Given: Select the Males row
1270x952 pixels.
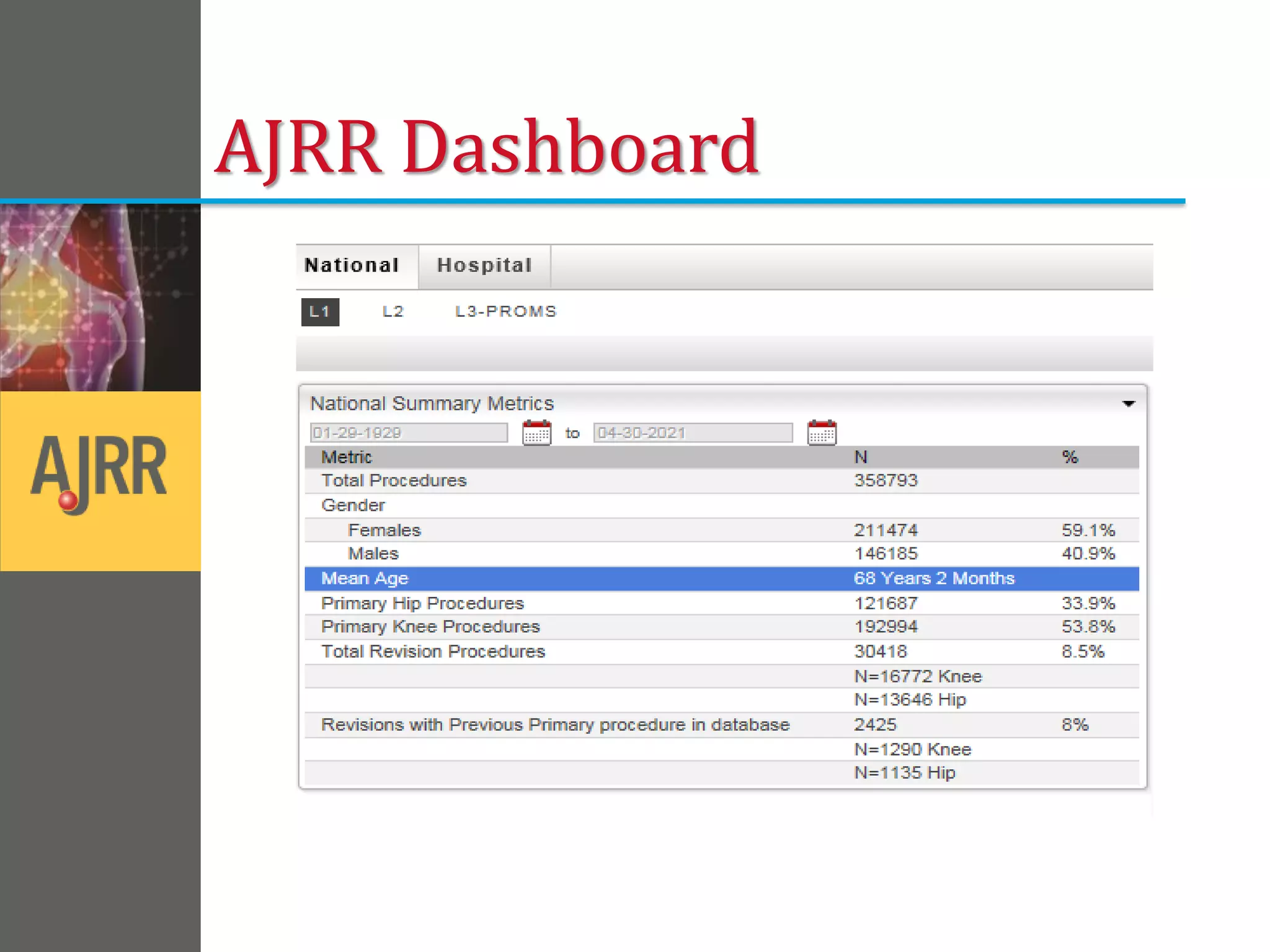Looking at the screenshot, I should pos(722,553).
